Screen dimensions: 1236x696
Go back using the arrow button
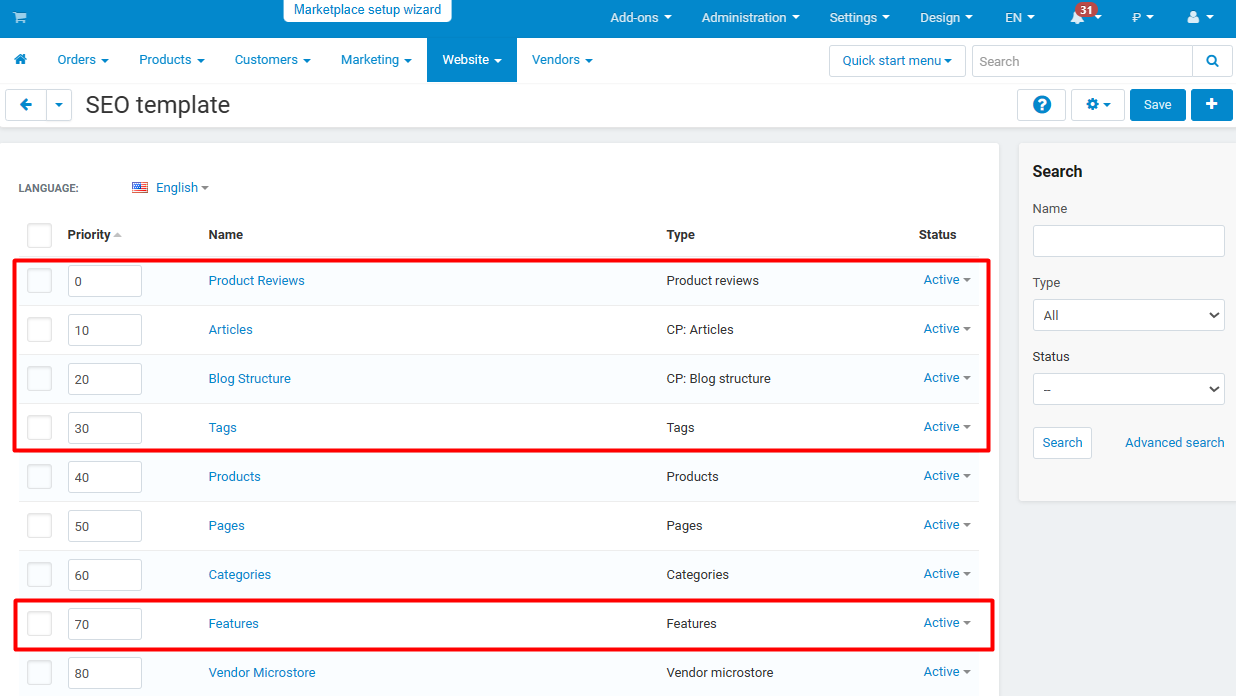coord(26,105)
